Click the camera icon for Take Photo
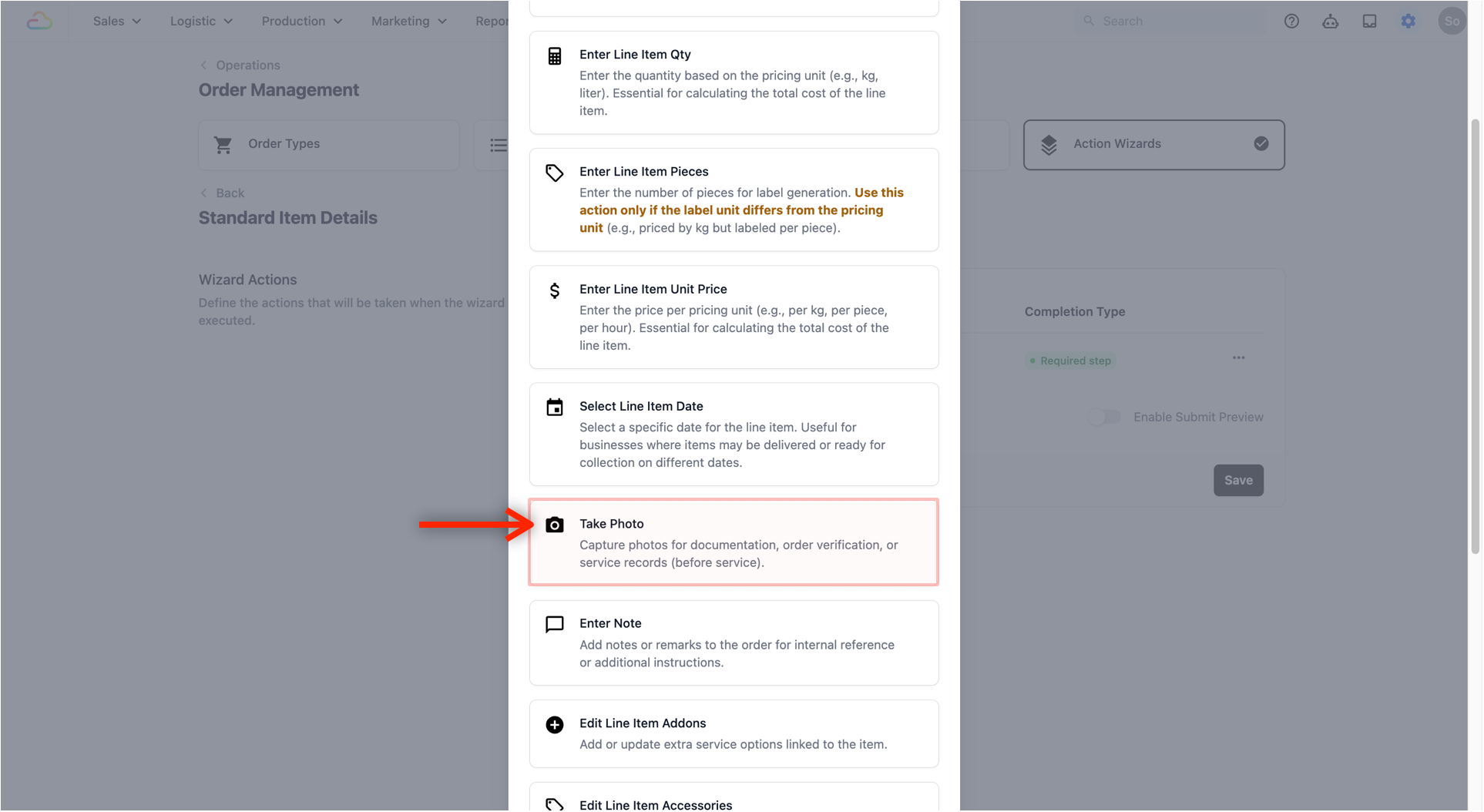 tap(554, 525)
